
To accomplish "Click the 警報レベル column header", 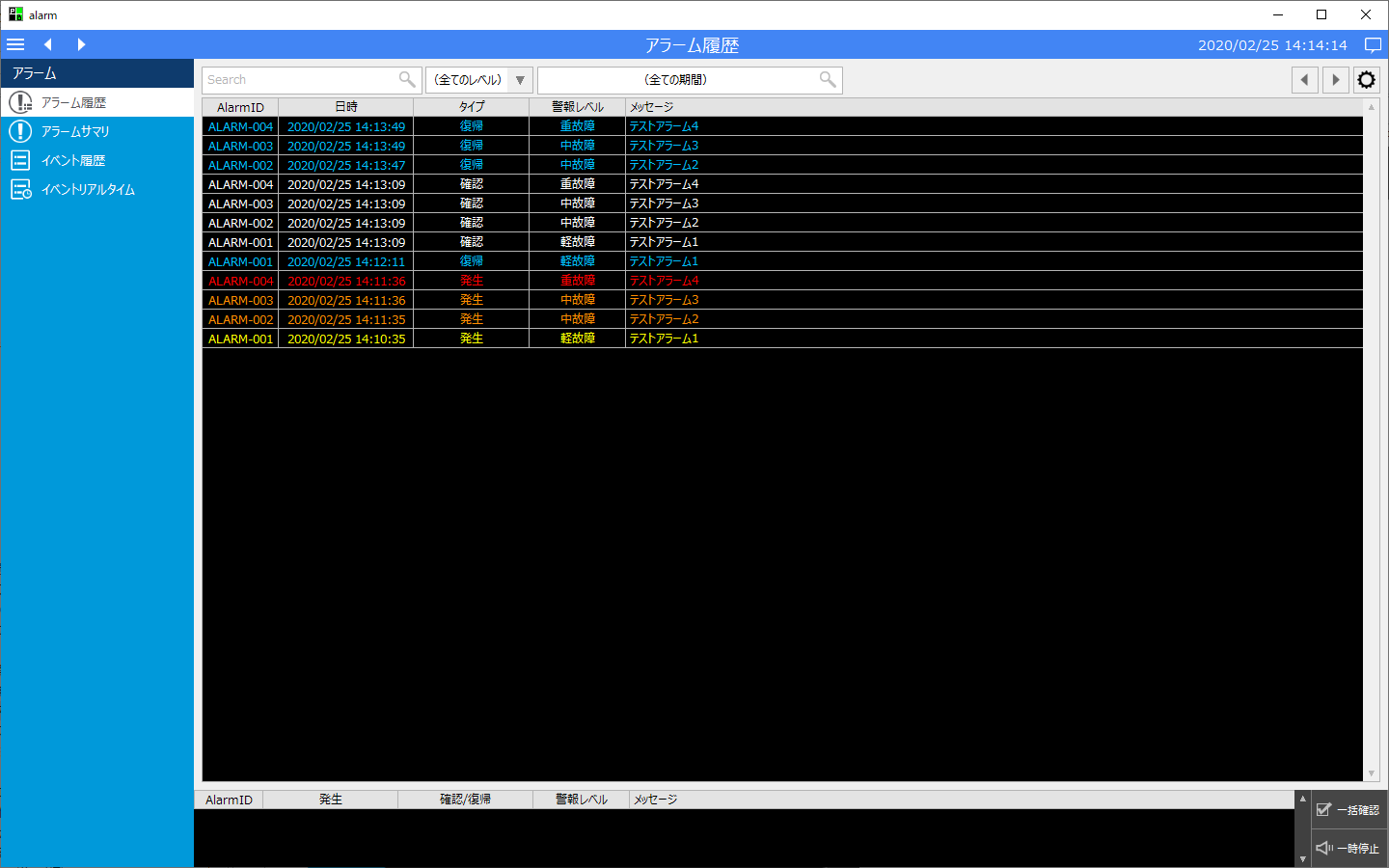I will click(577, 107).
